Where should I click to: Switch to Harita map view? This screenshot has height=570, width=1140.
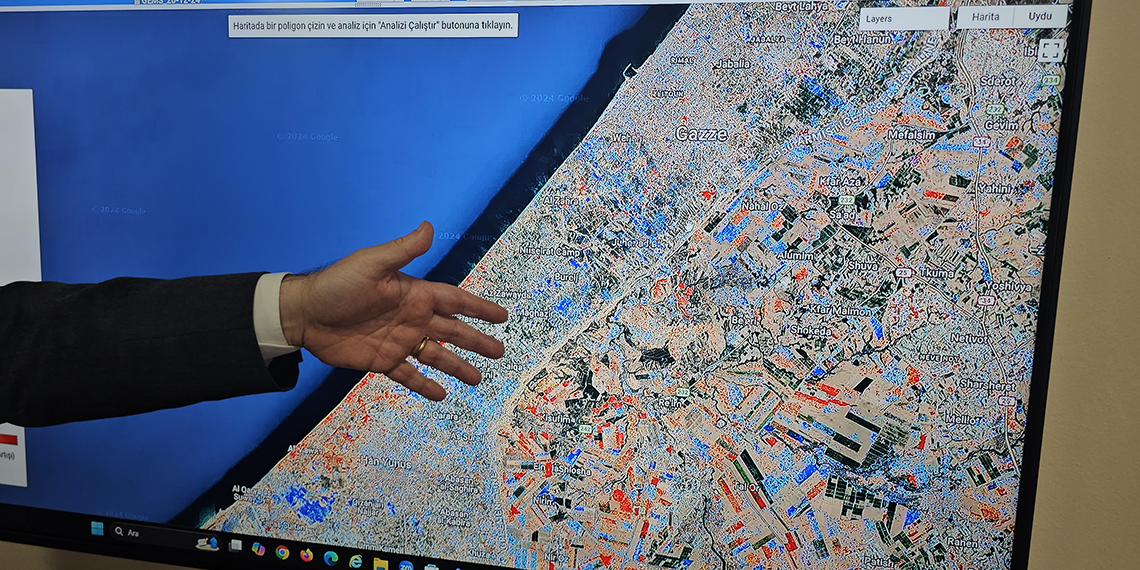[x=984, y=17]
